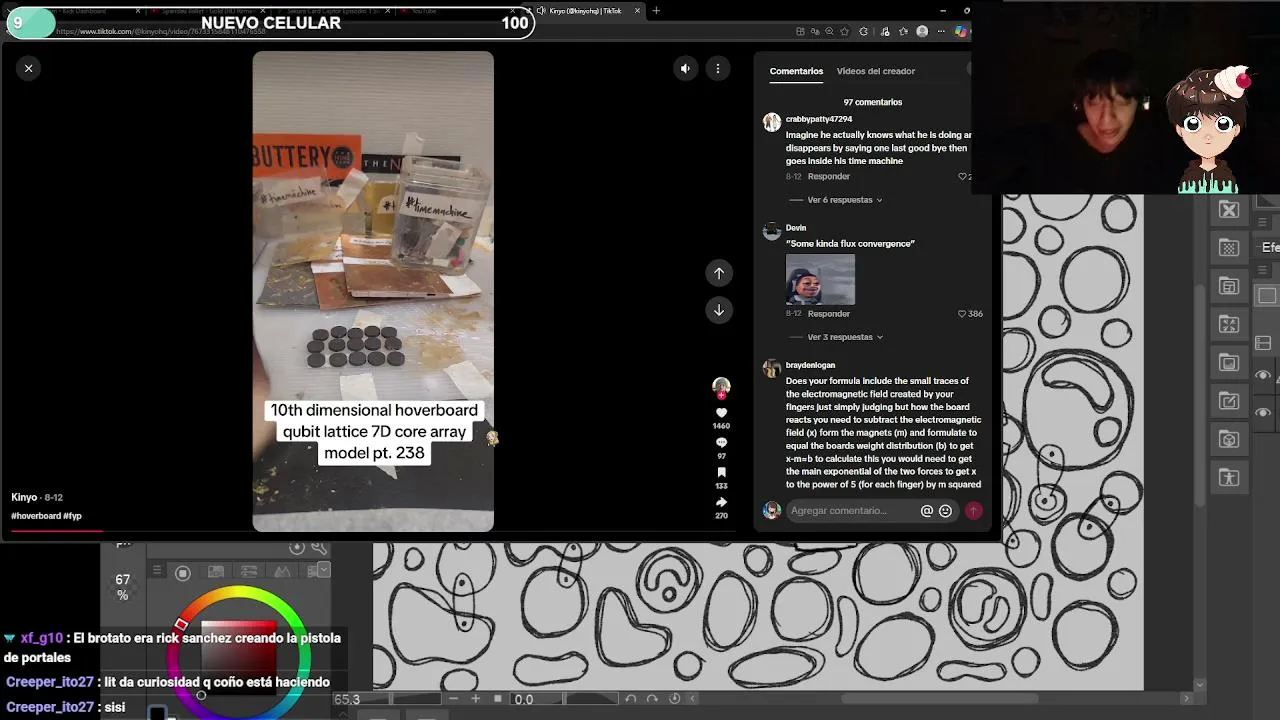Close the Kinyo TikTok browser tab
The image size is (1280, 720).
637,11
